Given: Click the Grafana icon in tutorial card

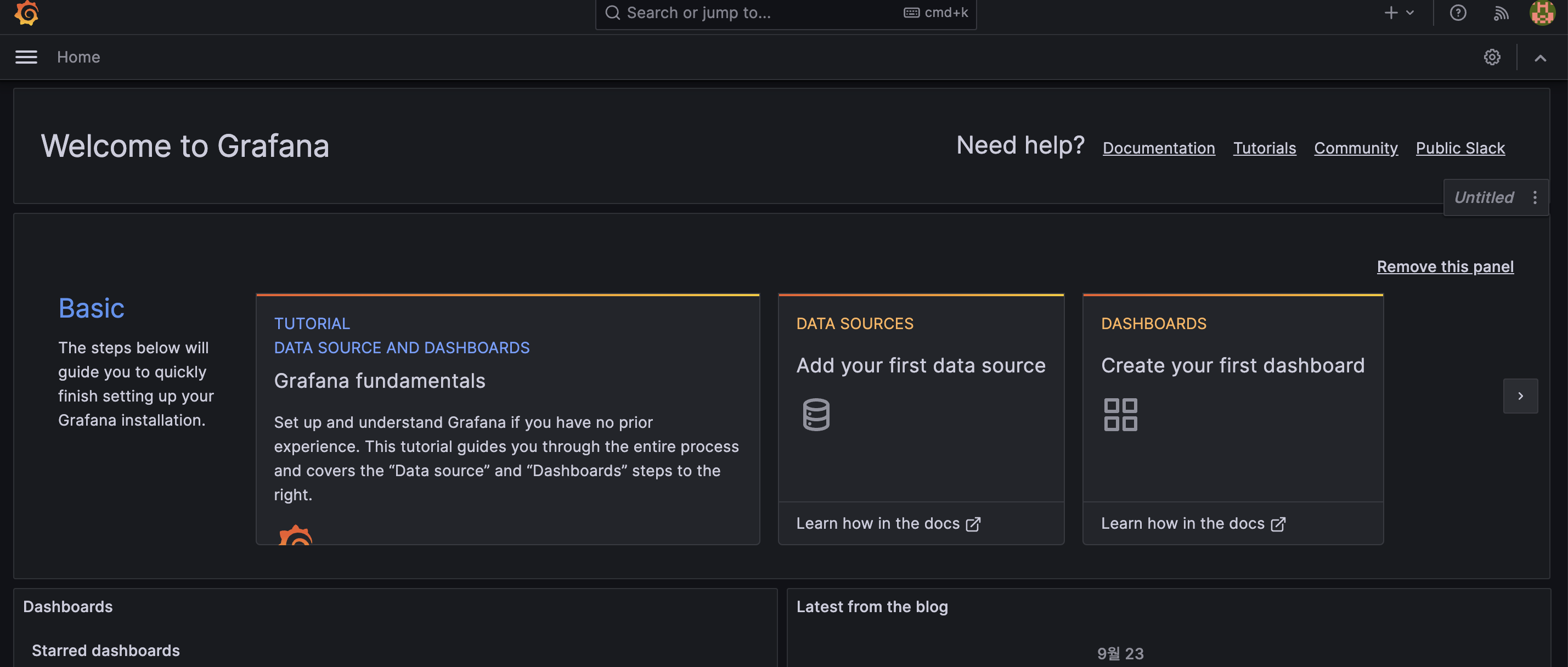Looking at the screenshot, I should (x=295, y=534).
